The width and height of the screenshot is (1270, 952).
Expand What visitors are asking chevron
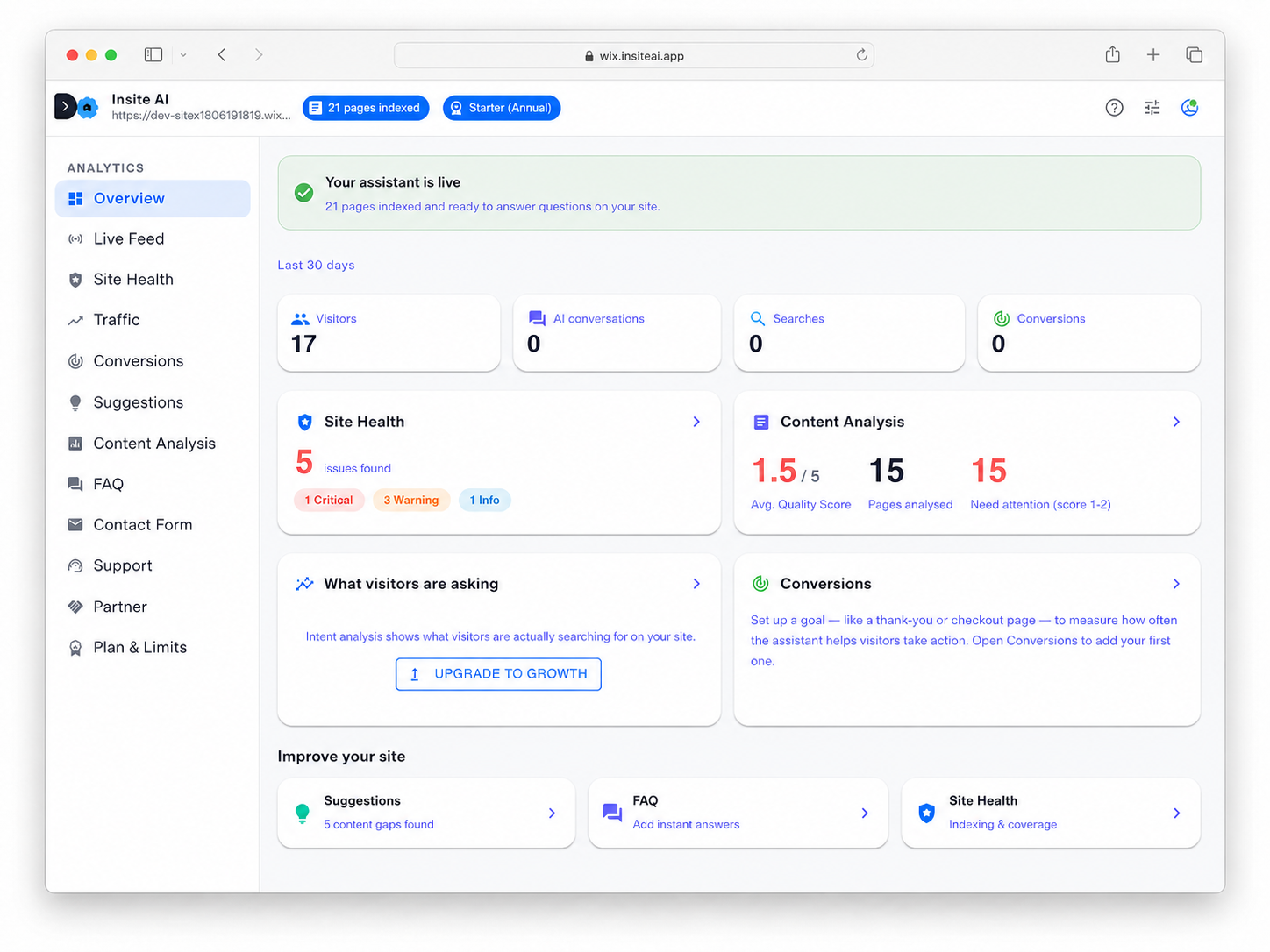696,584
